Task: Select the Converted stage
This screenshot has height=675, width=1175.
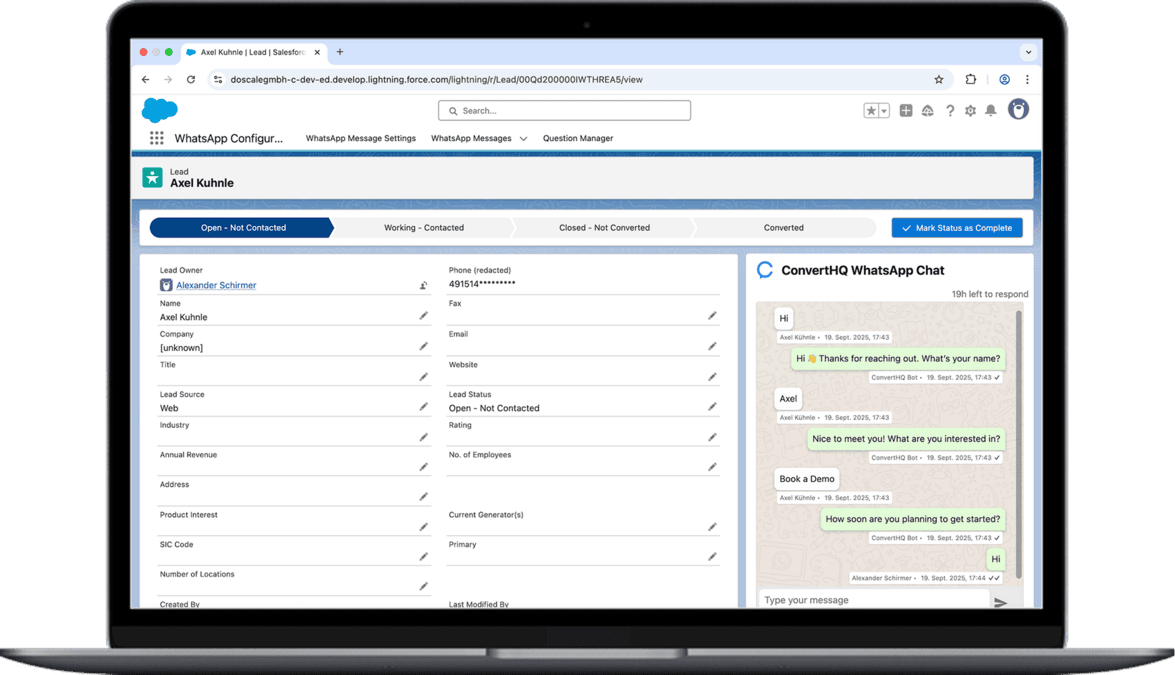Action: (784, 228)
